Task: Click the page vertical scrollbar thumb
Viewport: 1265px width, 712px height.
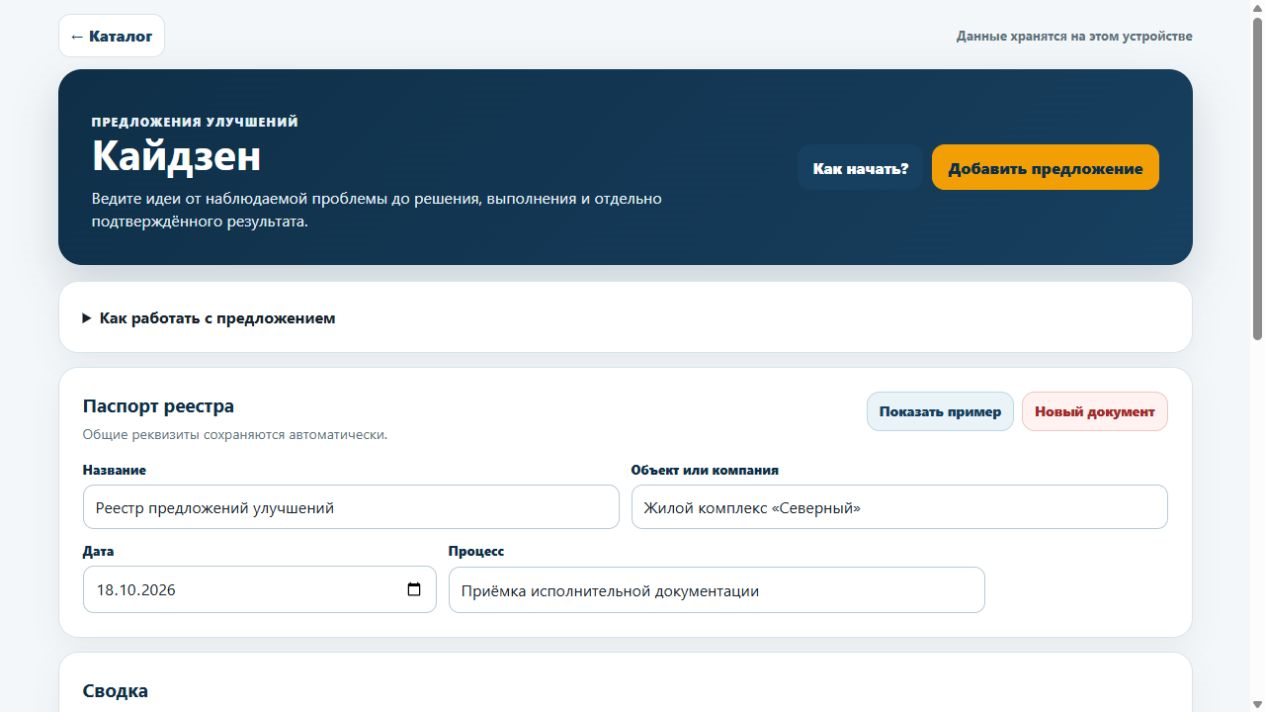Action: (1257, 180)
